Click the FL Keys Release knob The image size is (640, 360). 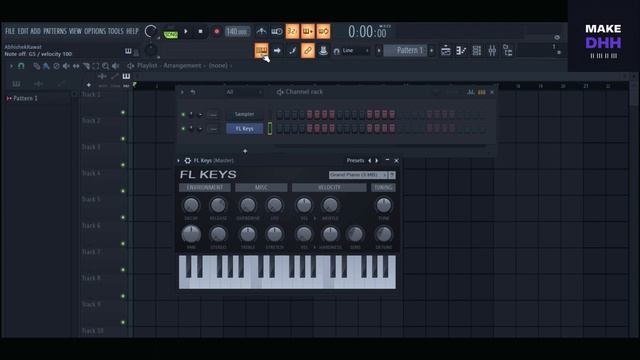click(218, 205)
